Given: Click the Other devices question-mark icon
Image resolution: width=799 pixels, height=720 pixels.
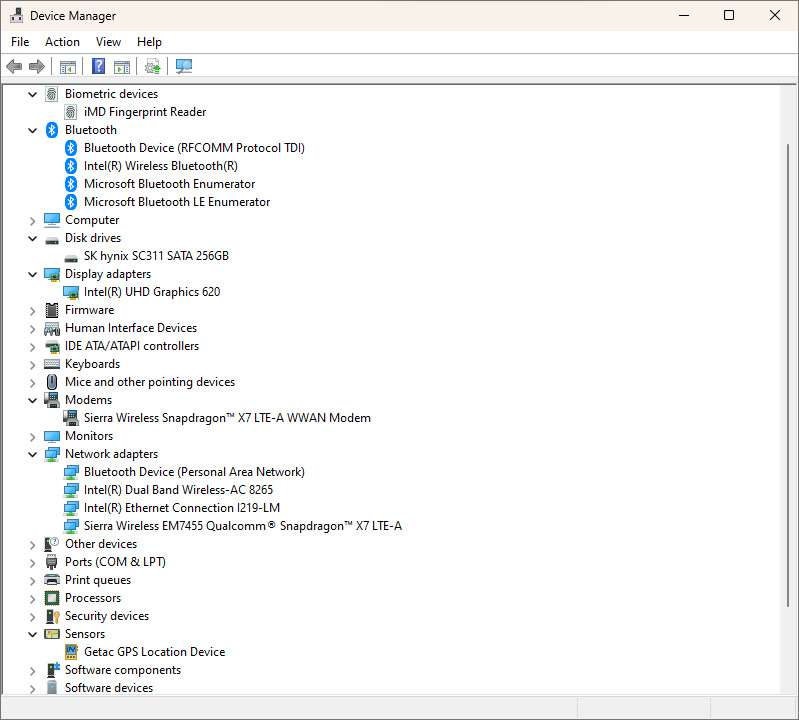Looking at the screenshot, I should click(x=52, y=544).
